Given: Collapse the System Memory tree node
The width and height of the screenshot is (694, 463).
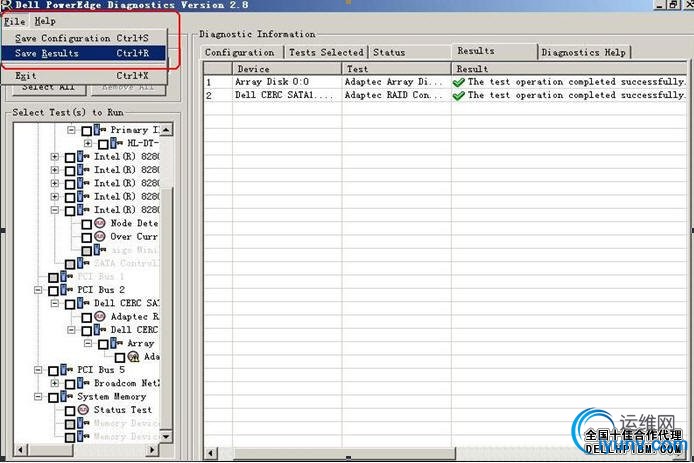Looking at the screenshot, I should click(x=38, y=397).
